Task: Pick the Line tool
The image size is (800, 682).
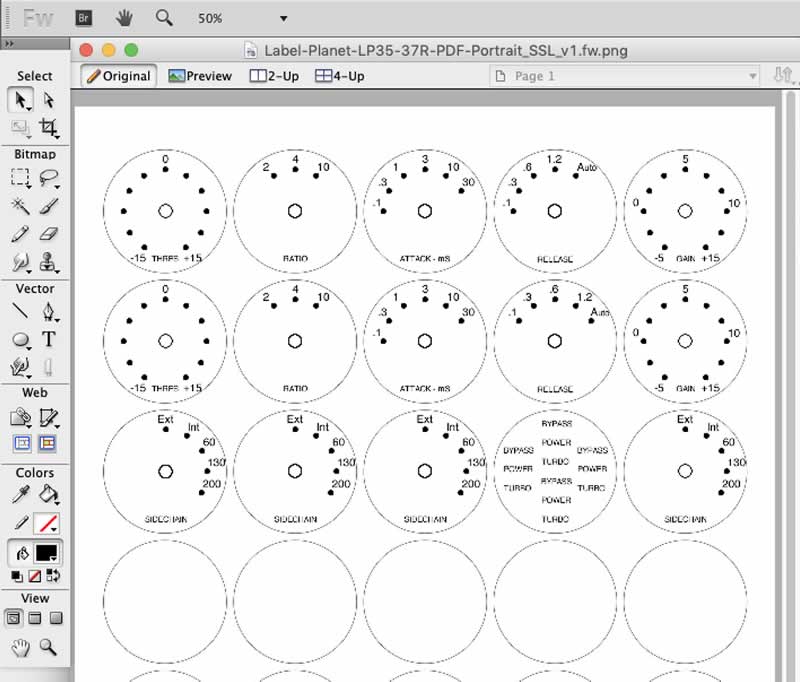Action: (x=20, y=313)
